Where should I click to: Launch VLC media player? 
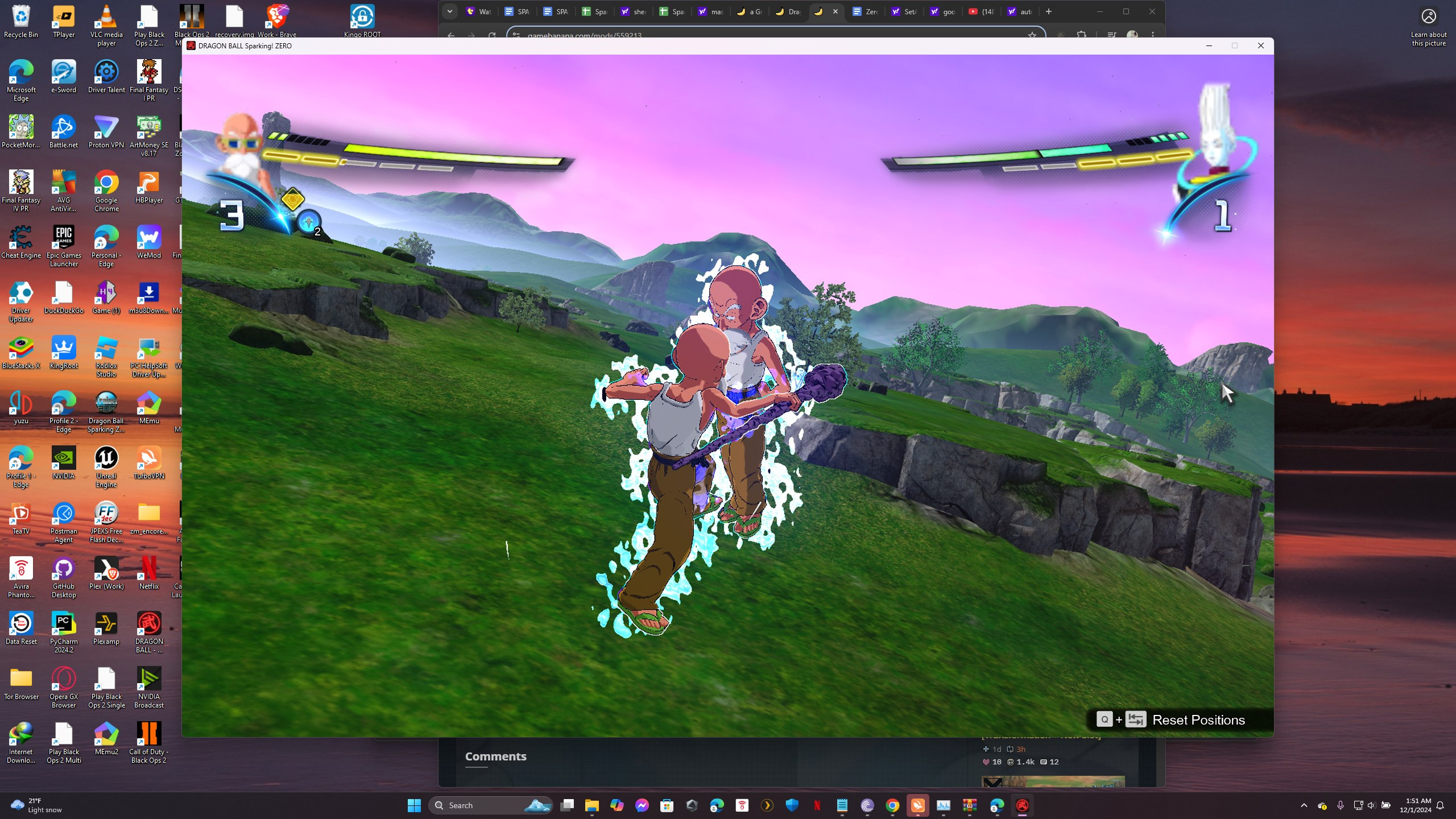pyautogui.click(x=106, y=15)
